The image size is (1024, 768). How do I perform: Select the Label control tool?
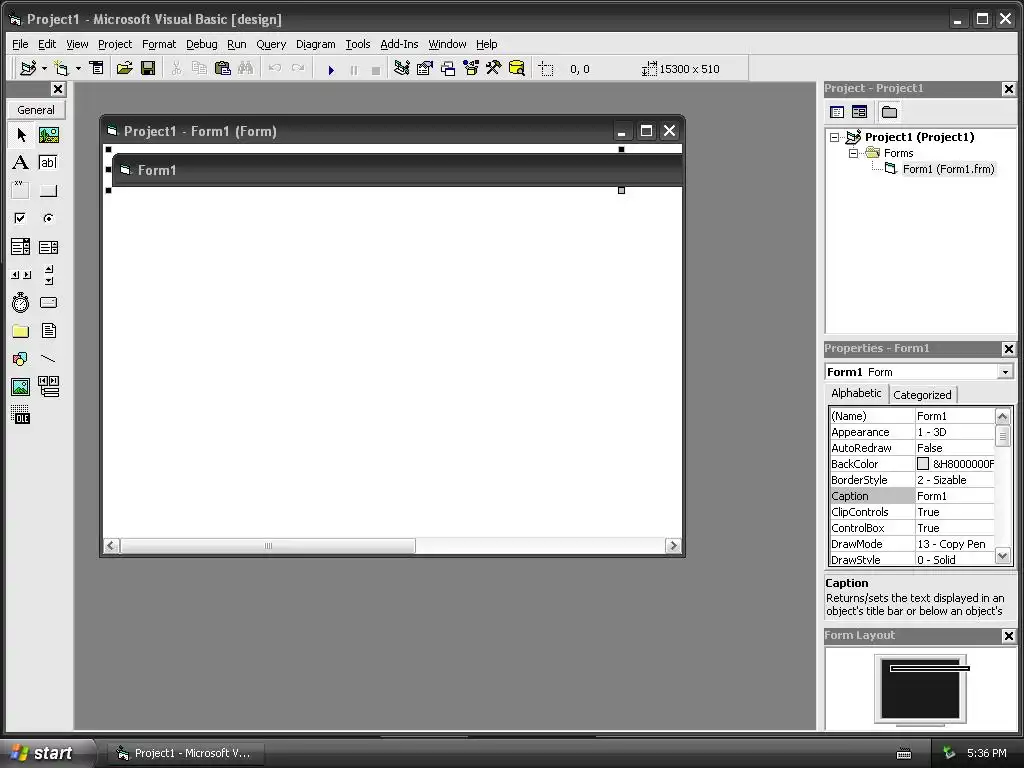pos(21,163)
